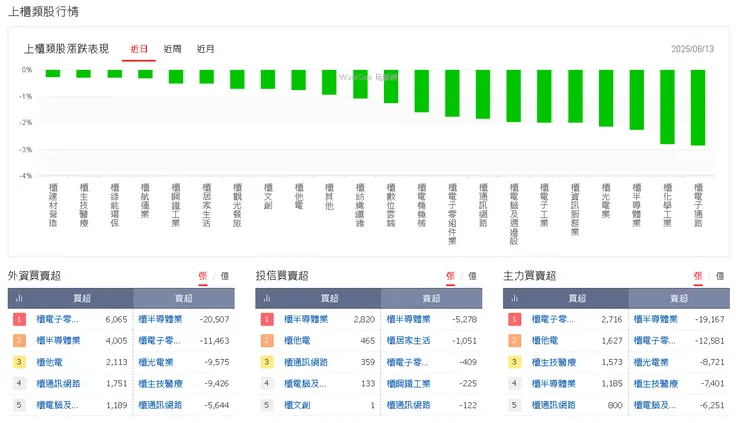The width and height of the screenshot is (740, 423).
Task: Click the 櫃化學工業 bar in chart
Action: coord(667,107)
